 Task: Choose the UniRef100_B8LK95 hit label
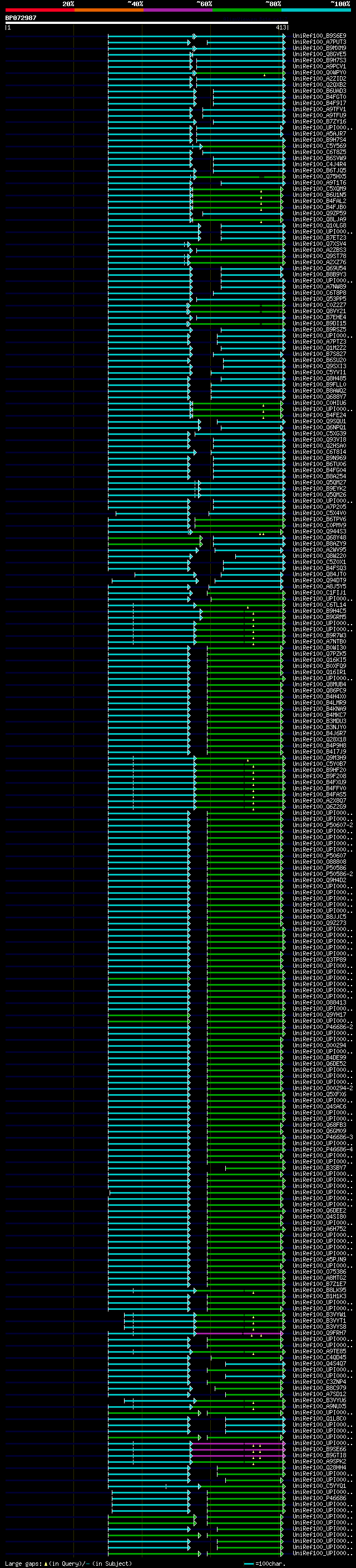tap(319, 1290)
